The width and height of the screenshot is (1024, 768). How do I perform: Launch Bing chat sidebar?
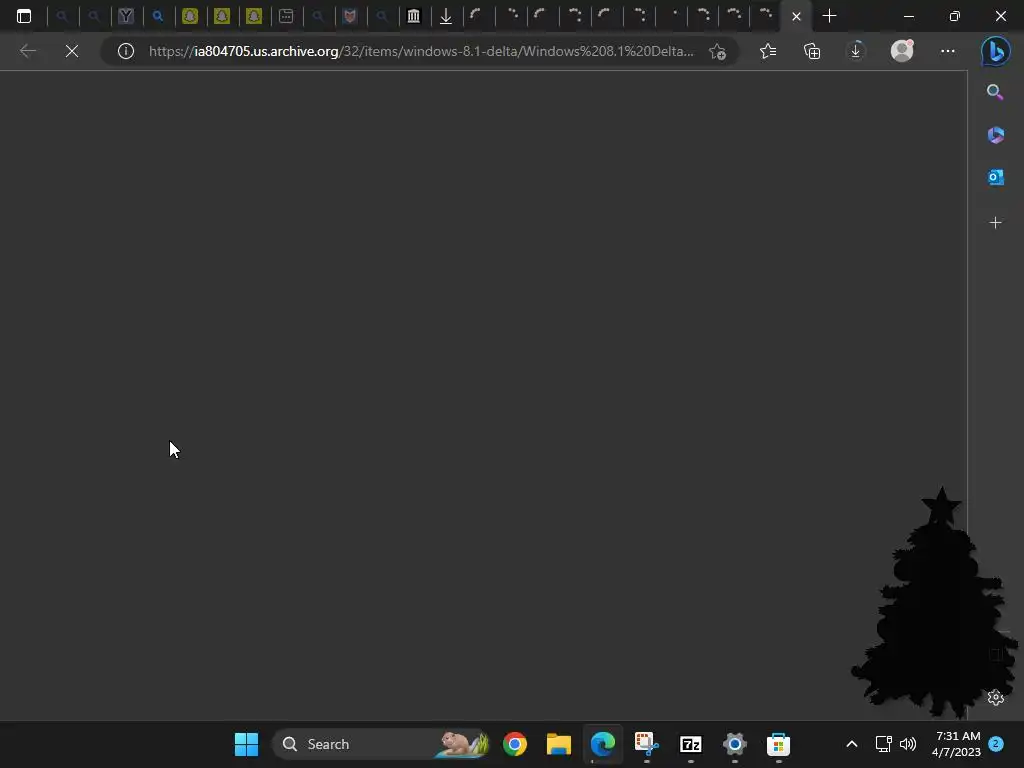[x=996, y=52]
